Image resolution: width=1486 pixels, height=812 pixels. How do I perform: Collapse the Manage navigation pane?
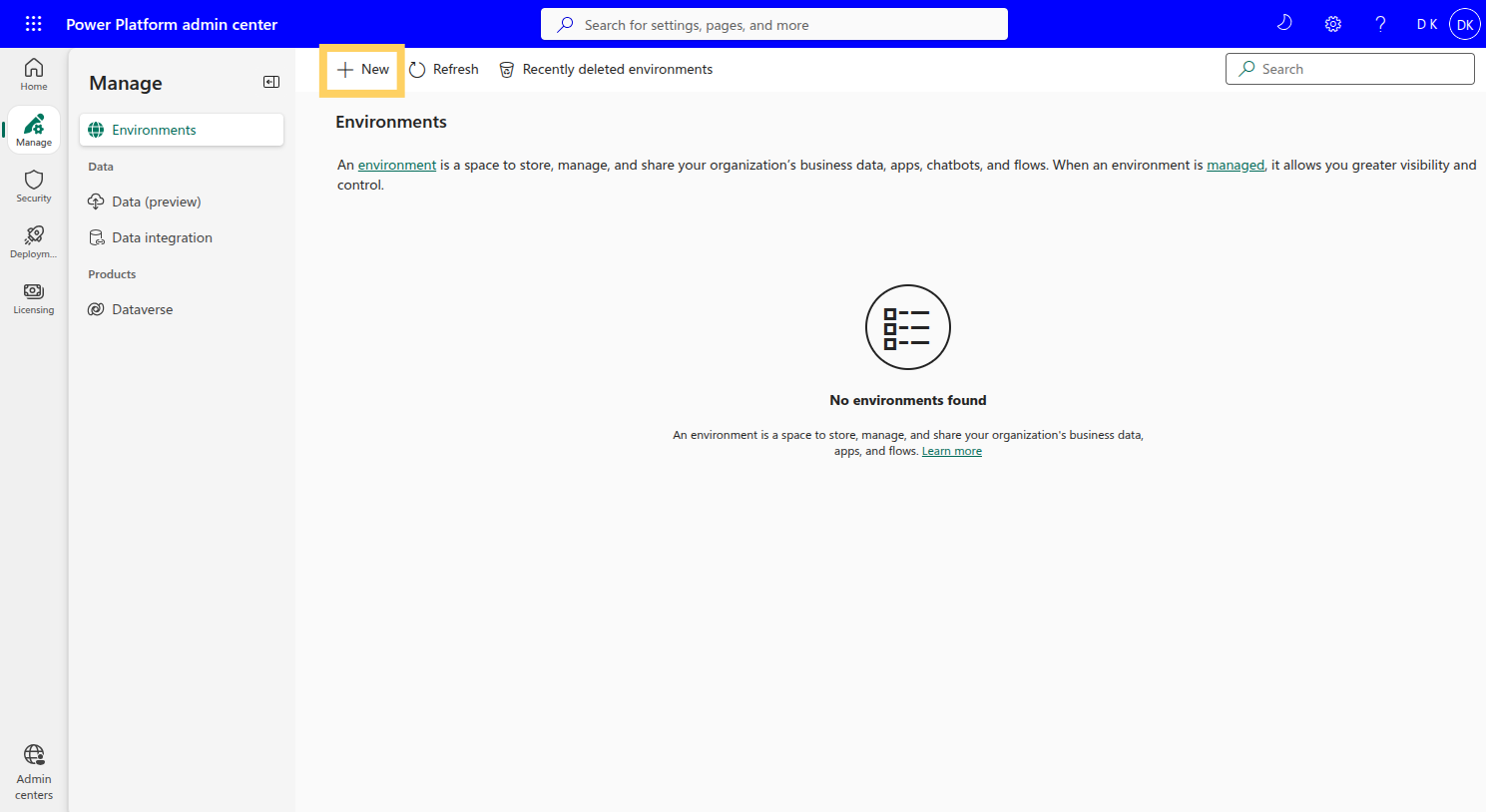point(271,82)
